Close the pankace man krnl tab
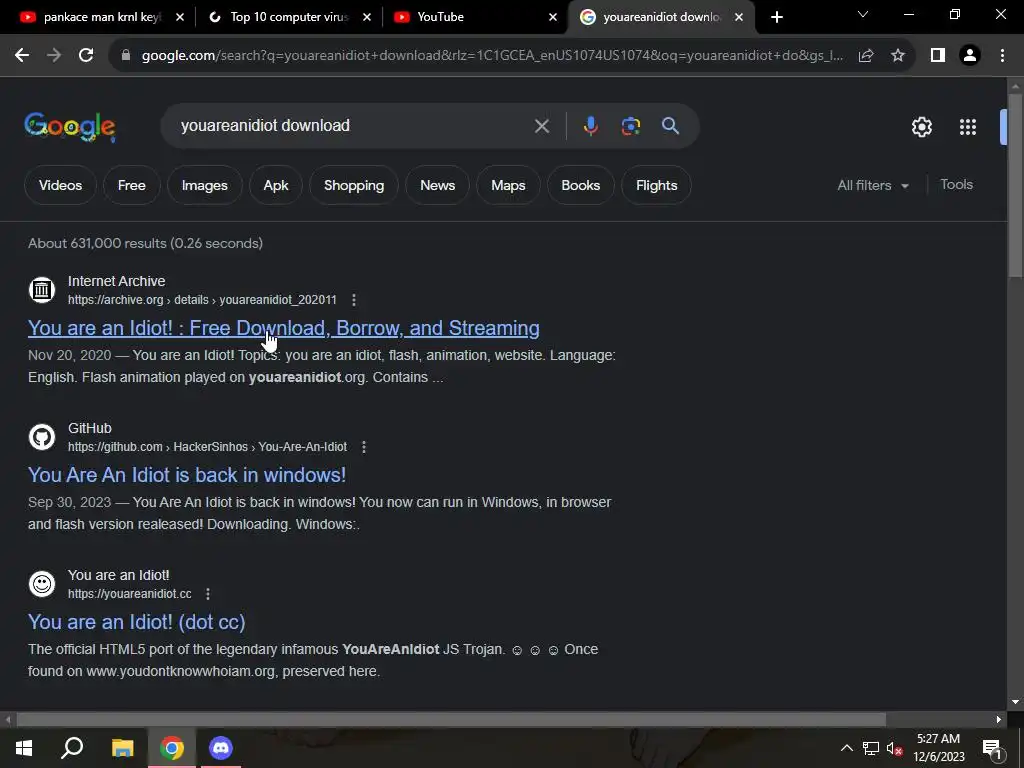The width and height of the screenshot is (1024, 768). coord(180,17)
